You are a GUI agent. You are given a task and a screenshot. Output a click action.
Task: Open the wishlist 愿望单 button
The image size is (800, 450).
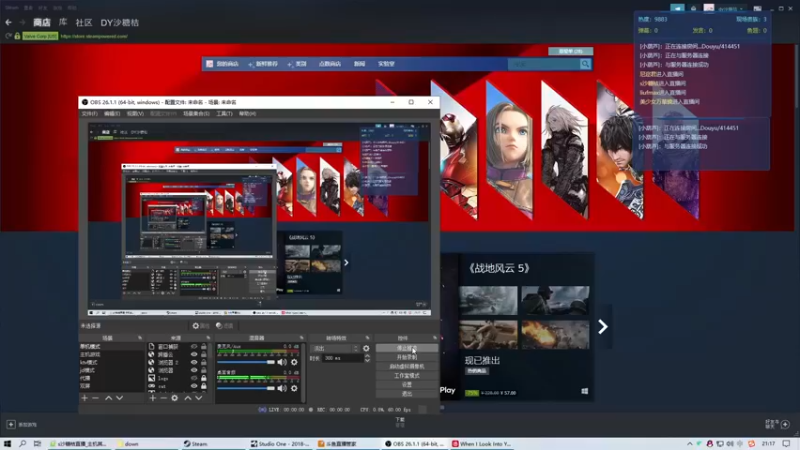click(570, 51)
